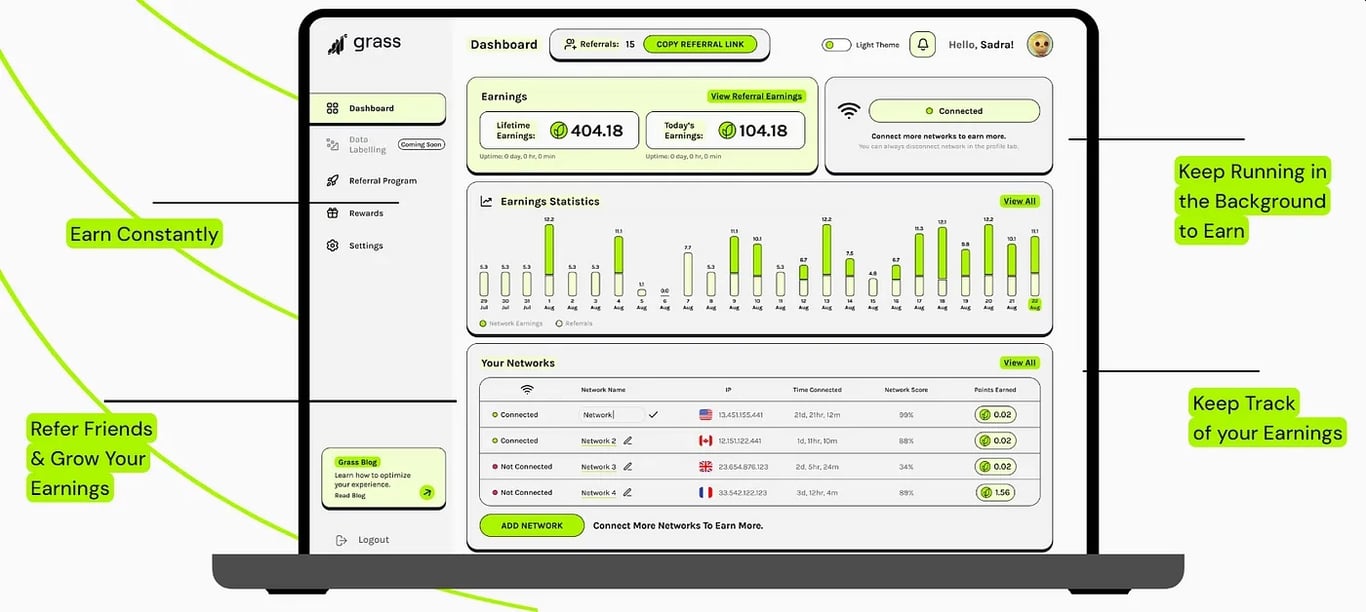
Task: Click the Earnings Statistics chart icon
Action: click(487, 201)
